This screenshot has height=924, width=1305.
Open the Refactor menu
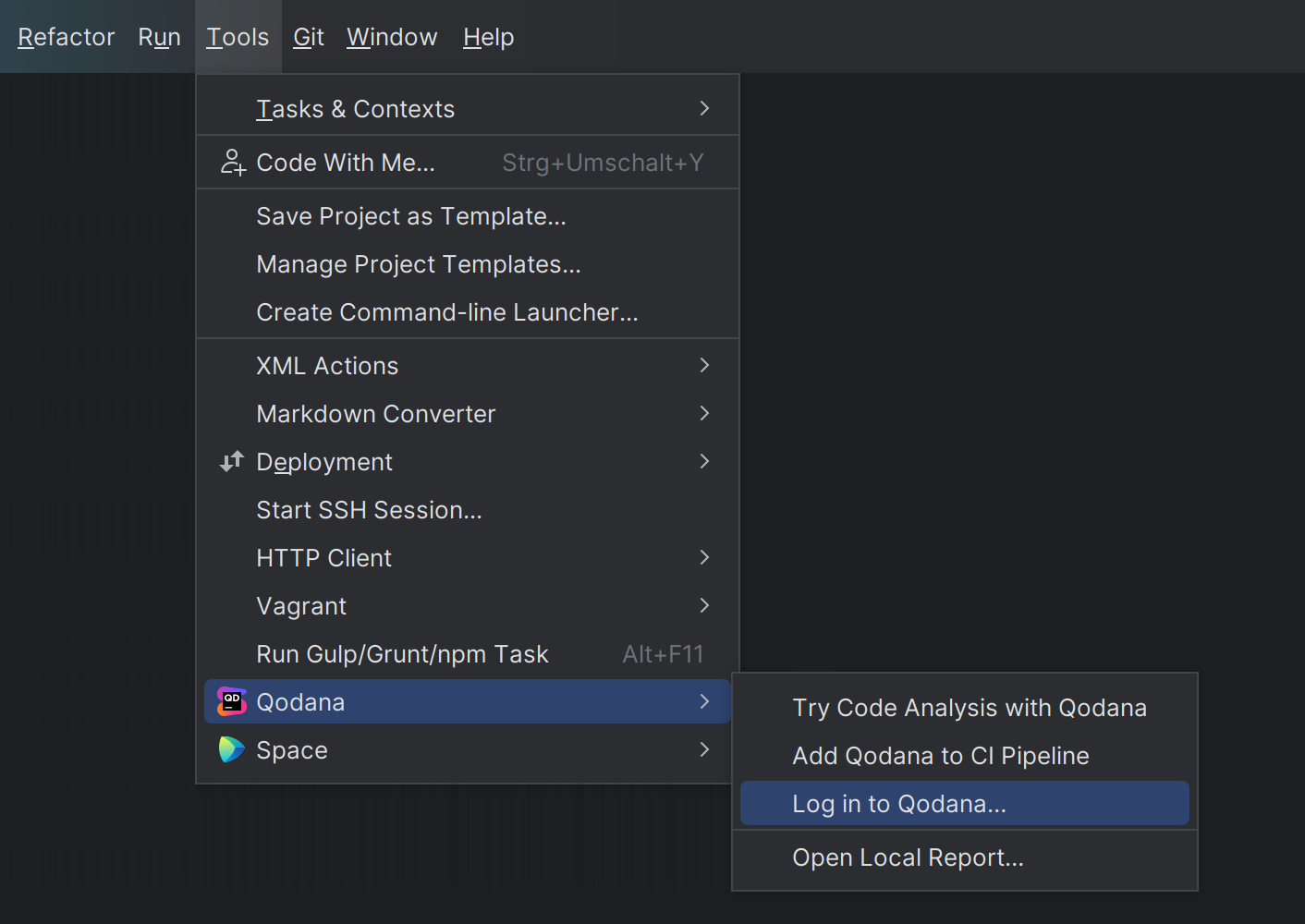[x=66, y=37]
